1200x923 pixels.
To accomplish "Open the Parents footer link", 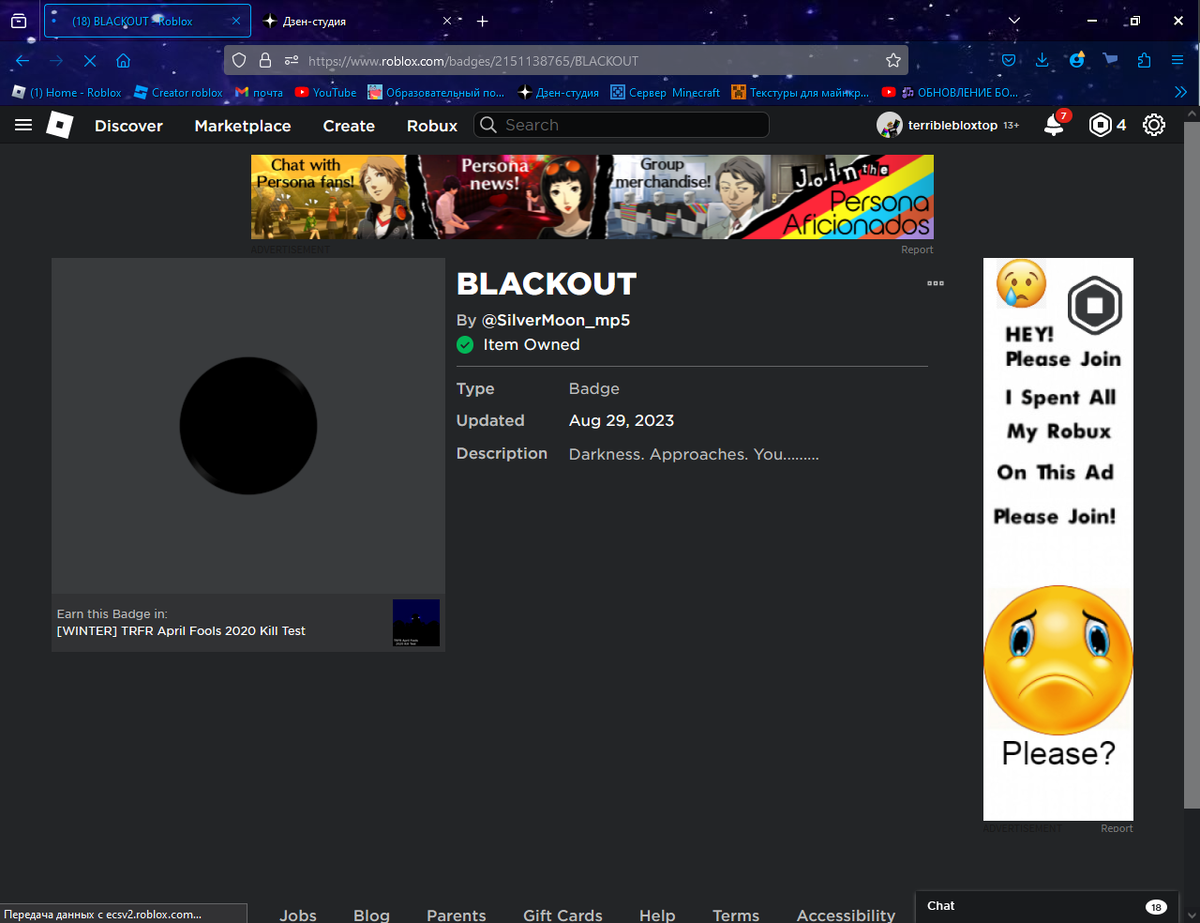I will [456, 915].
